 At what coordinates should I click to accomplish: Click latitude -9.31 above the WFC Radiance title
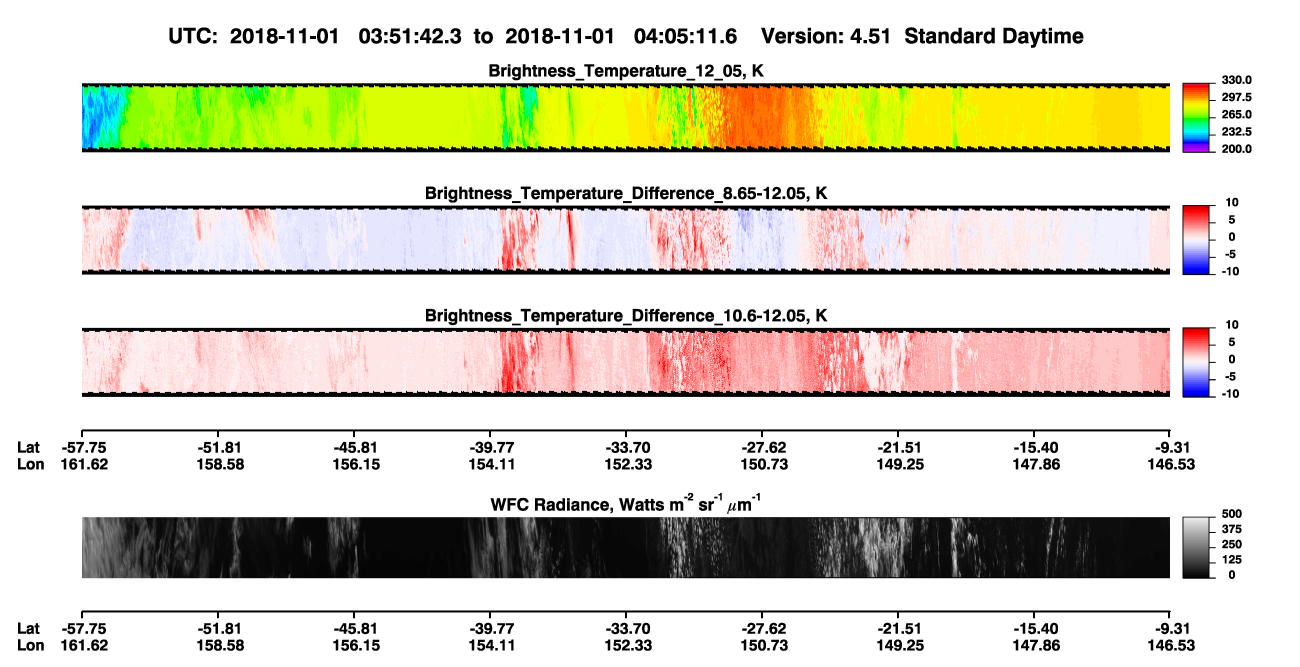point(1174,447)
